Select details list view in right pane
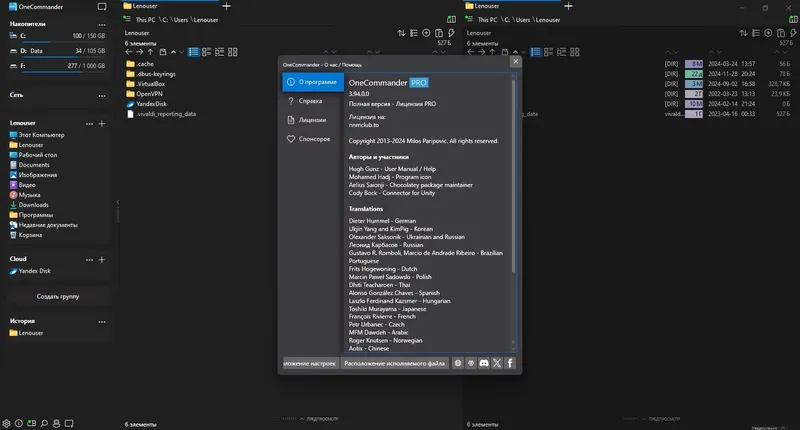Screen dimensions: 800x430 tap(535, 52)
